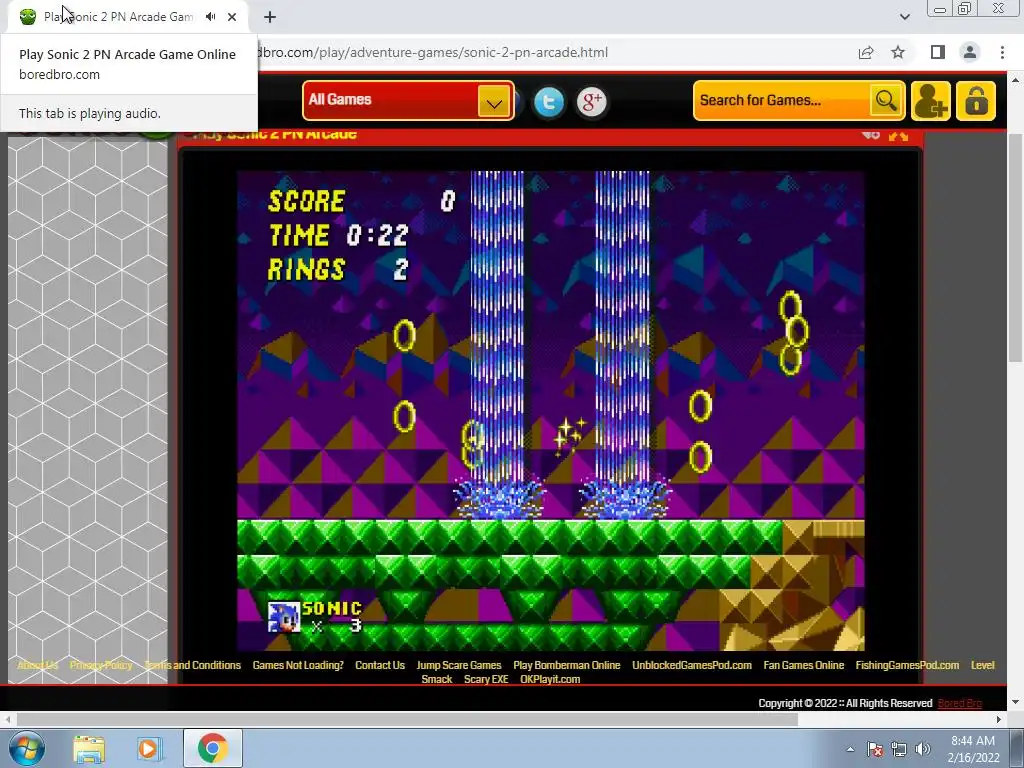Screen dimensions: 1024x768
Task: Click the game fullscreen arrows icon
Action: [899, 135]
